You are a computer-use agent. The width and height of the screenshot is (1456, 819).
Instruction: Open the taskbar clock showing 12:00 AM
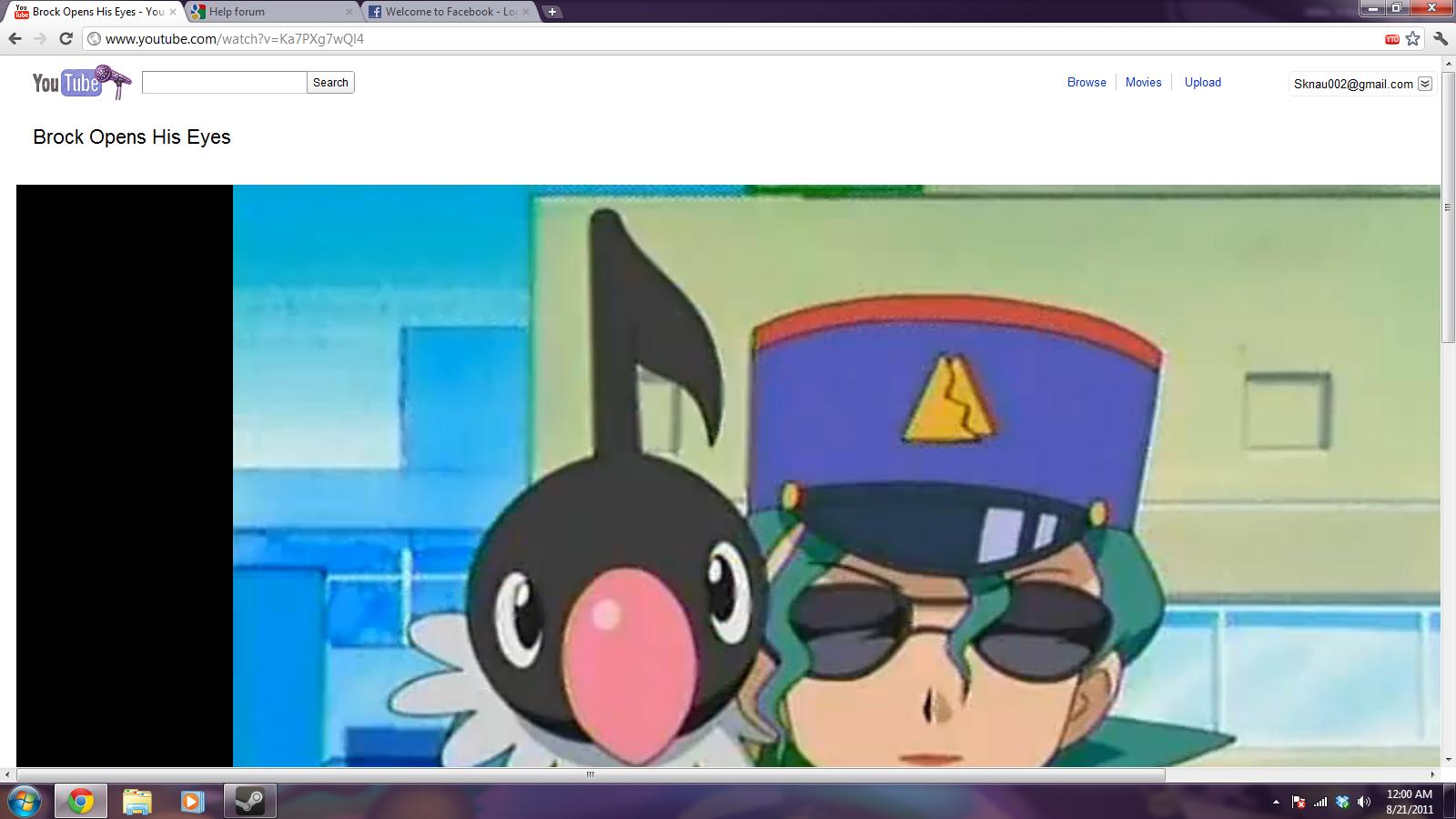tap(1410, 802)
